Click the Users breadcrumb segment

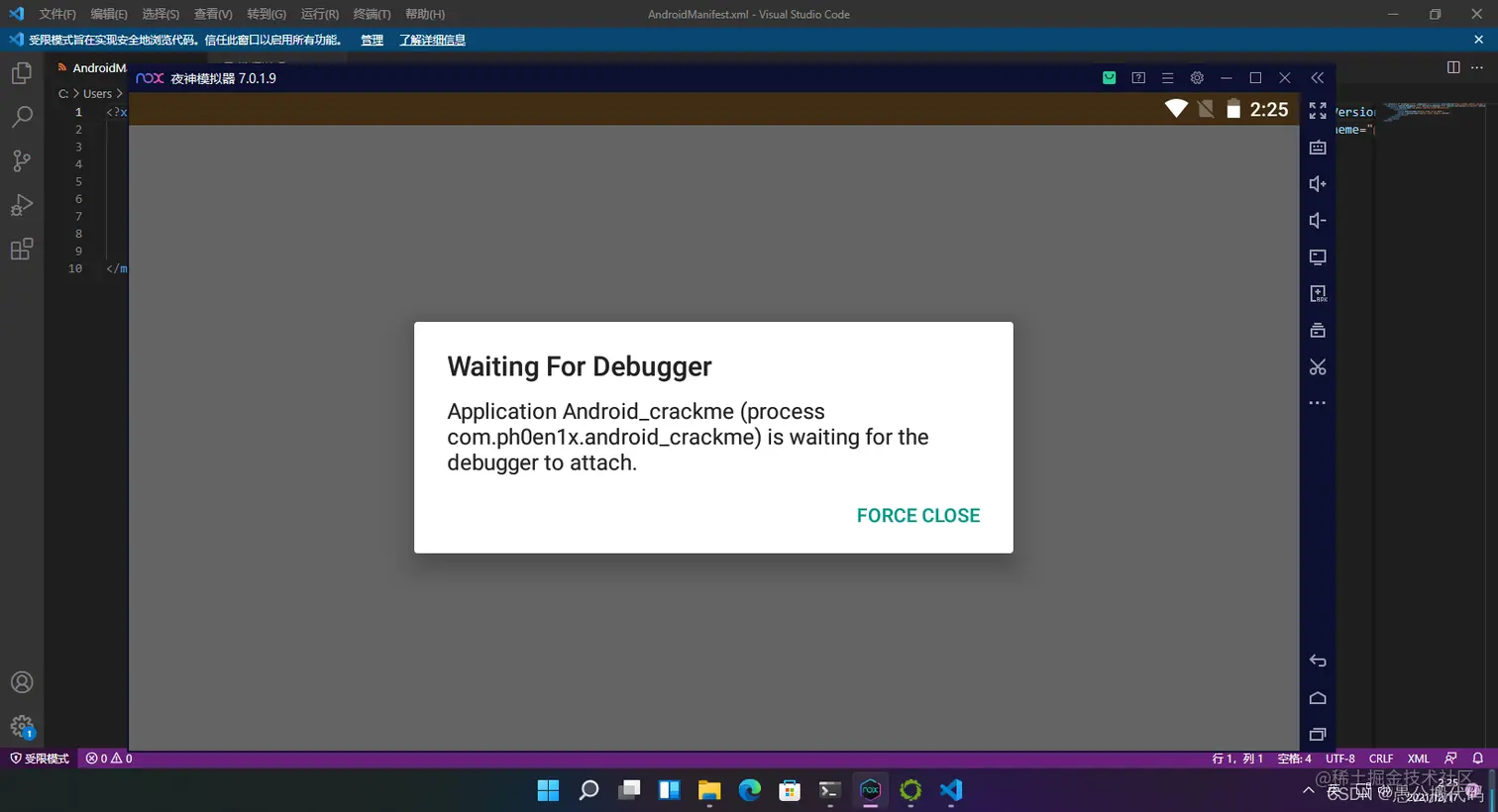tap(97, 94)
